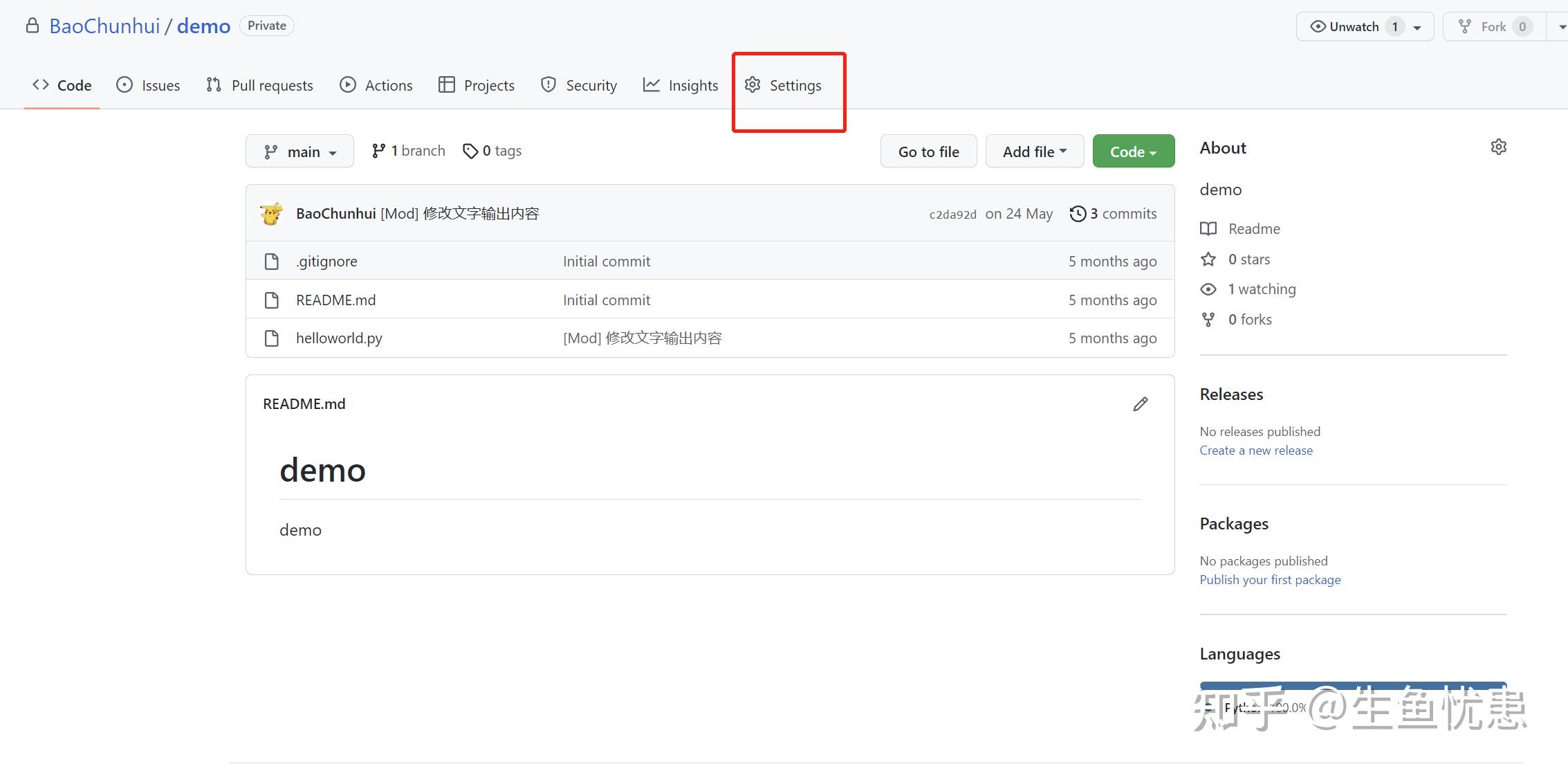Click Create a new release link
Screen dimensions: 1568x773
pos(1255,451)
